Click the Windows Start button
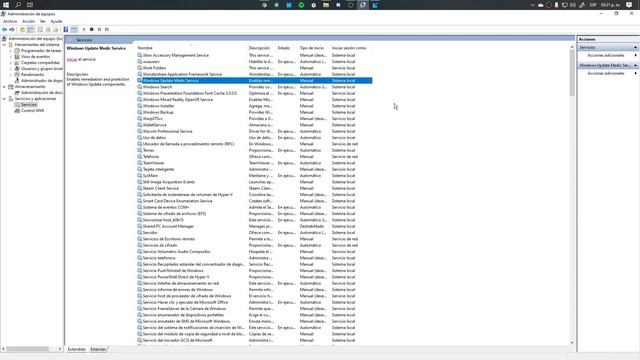This screenshot has width=640, height=360. tap(6, 5)
